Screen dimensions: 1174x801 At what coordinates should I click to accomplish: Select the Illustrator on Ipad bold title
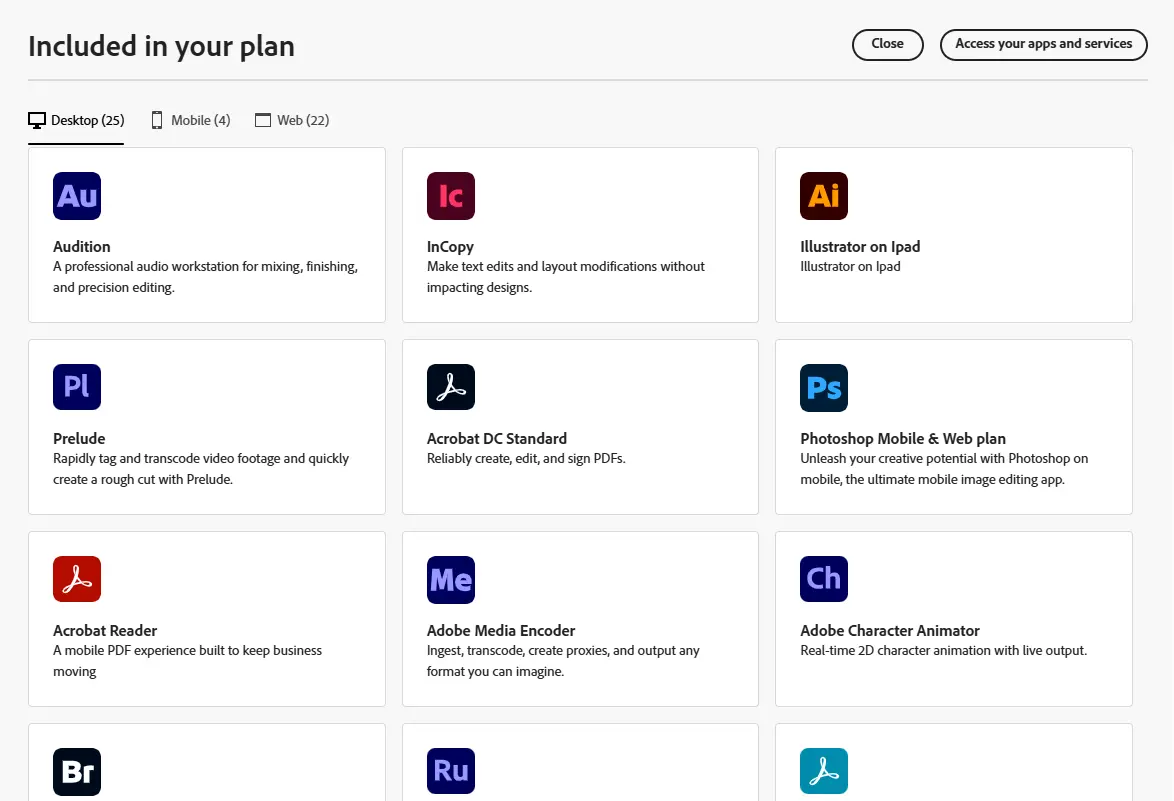860,246
